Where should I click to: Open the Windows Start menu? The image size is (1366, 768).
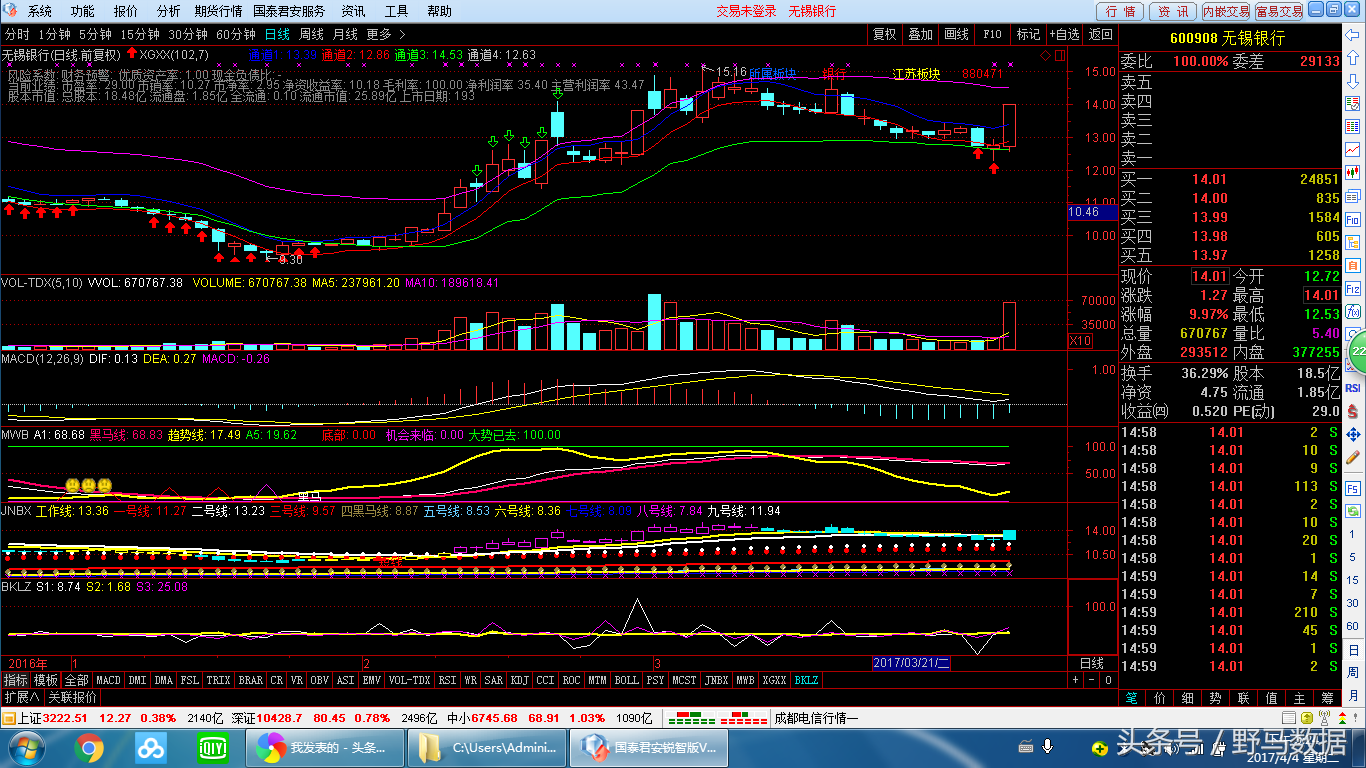click(x=25, y=747)
